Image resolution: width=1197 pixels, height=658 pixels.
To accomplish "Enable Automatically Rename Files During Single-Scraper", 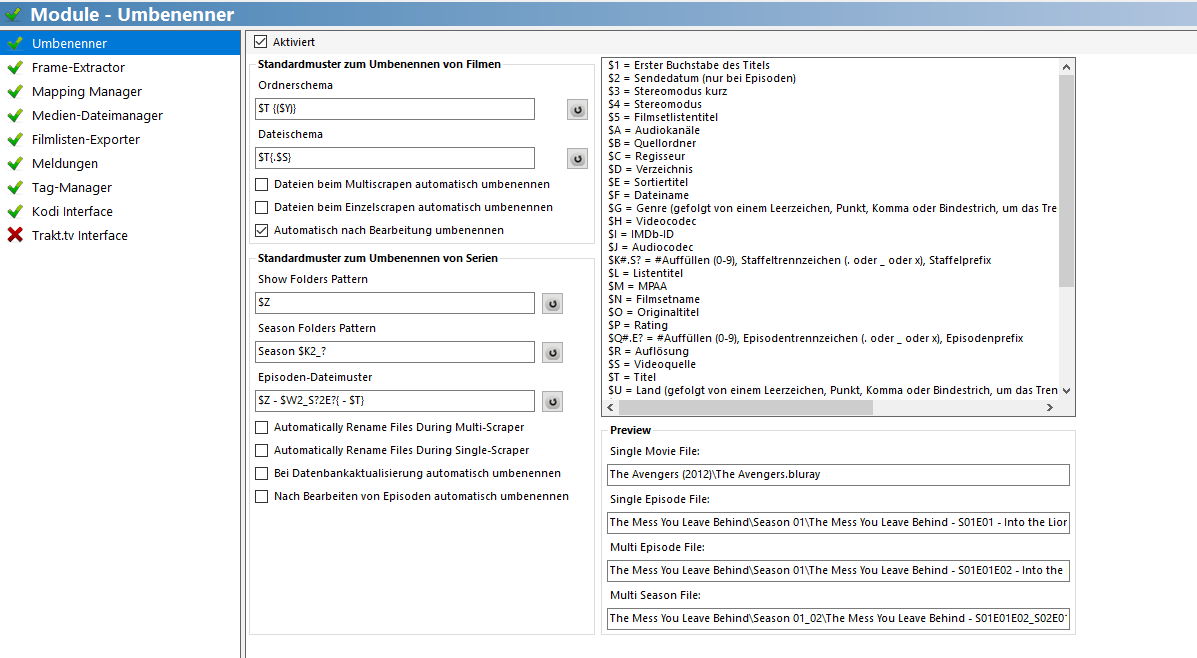I will coord(261,450).
